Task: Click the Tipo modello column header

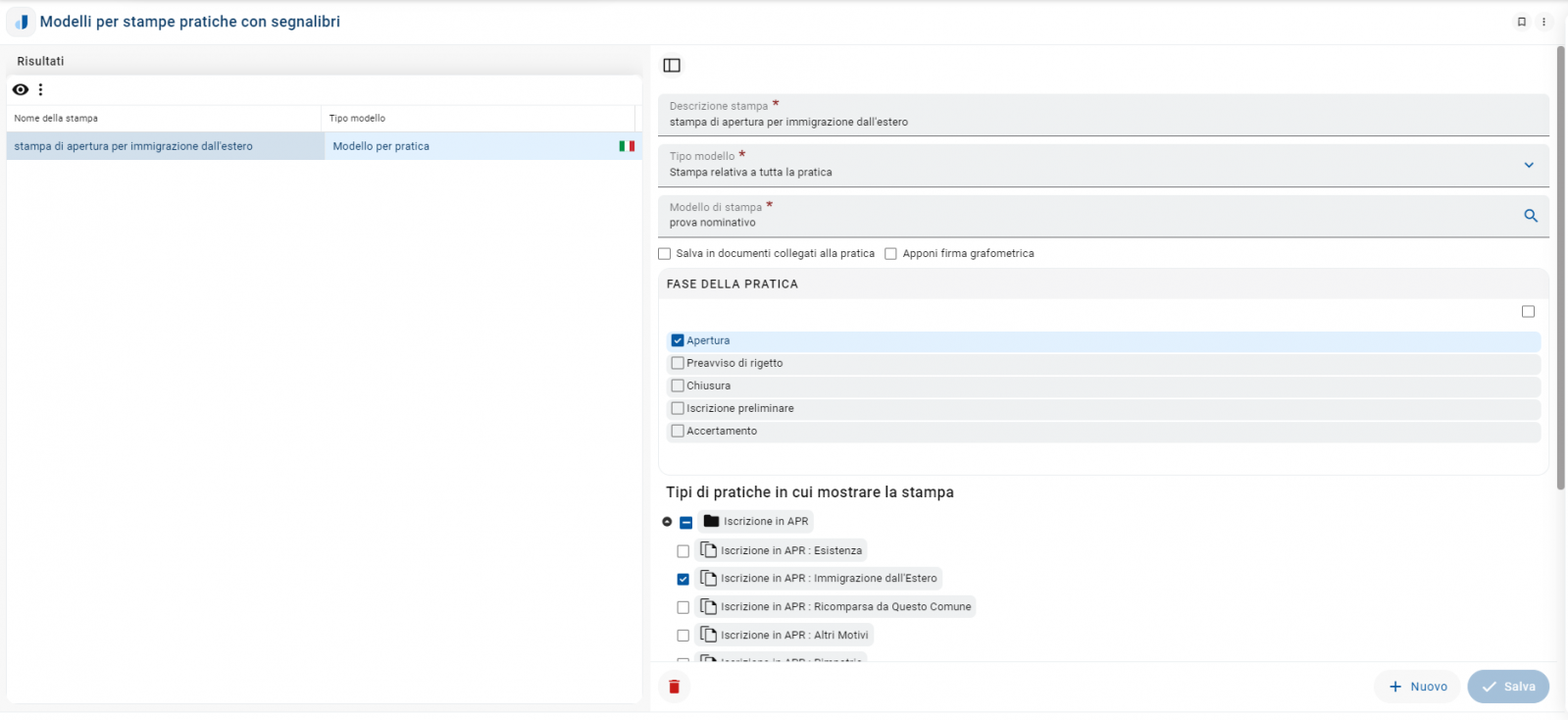Action: [357, 119]
